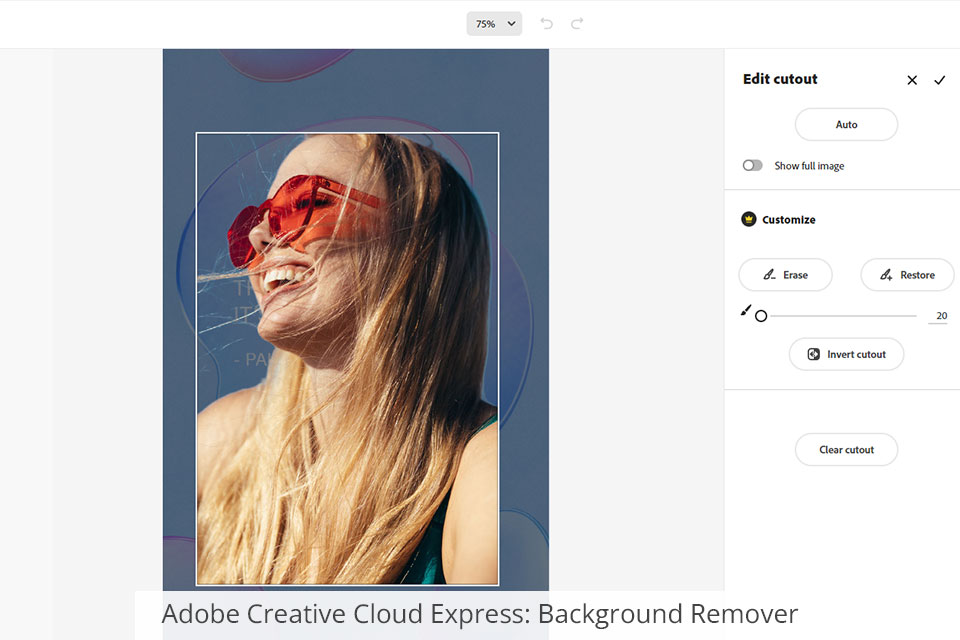Click the Auto cutout button

point(846,124)
